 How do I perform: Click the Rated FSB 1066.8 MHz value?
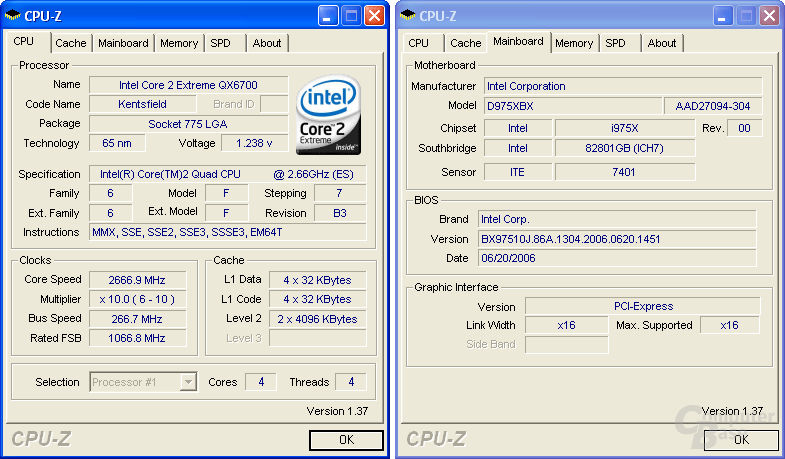[137, 338]
